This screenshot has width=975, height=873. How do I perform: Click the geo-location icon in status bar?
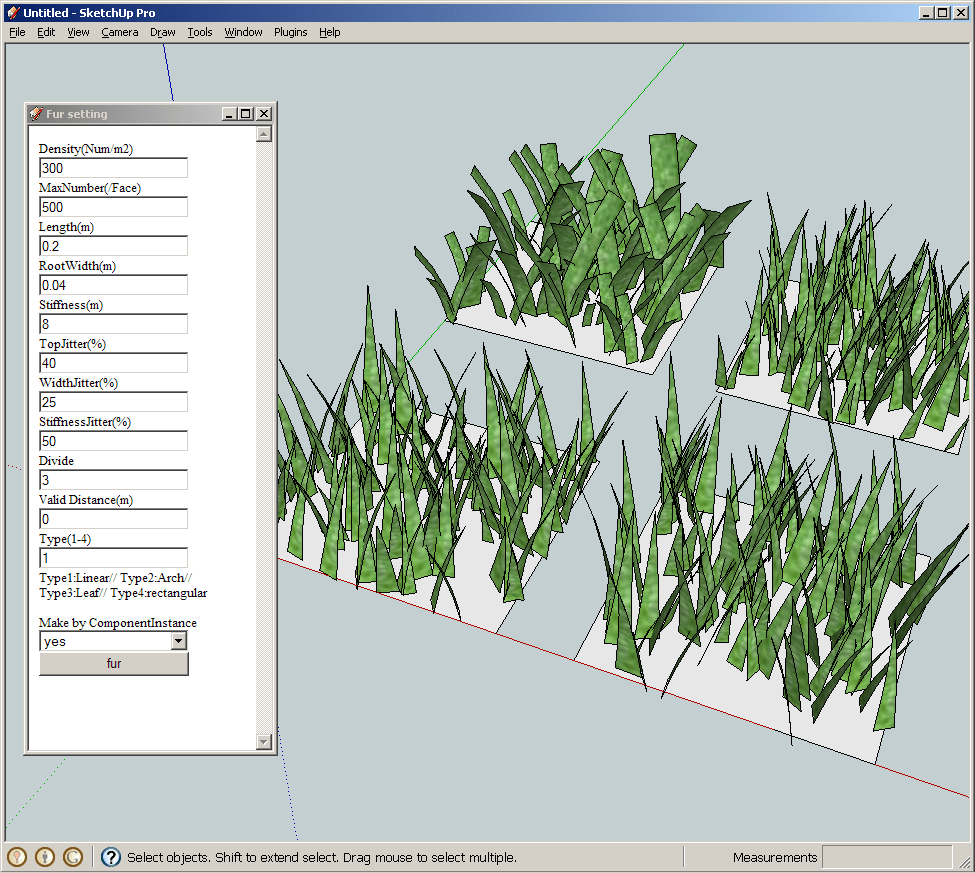(x=17, y=857)
